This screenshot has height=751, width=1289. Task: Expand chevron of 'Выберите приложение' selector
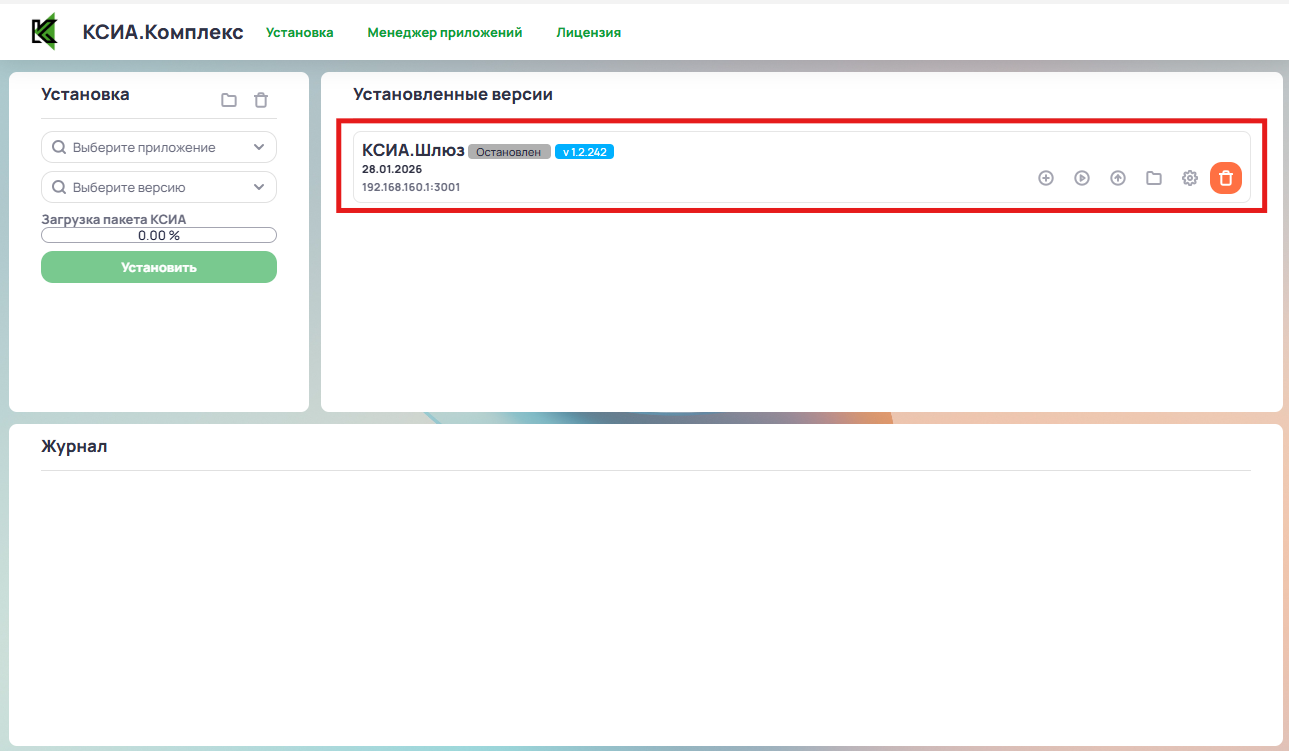[259, 147]
